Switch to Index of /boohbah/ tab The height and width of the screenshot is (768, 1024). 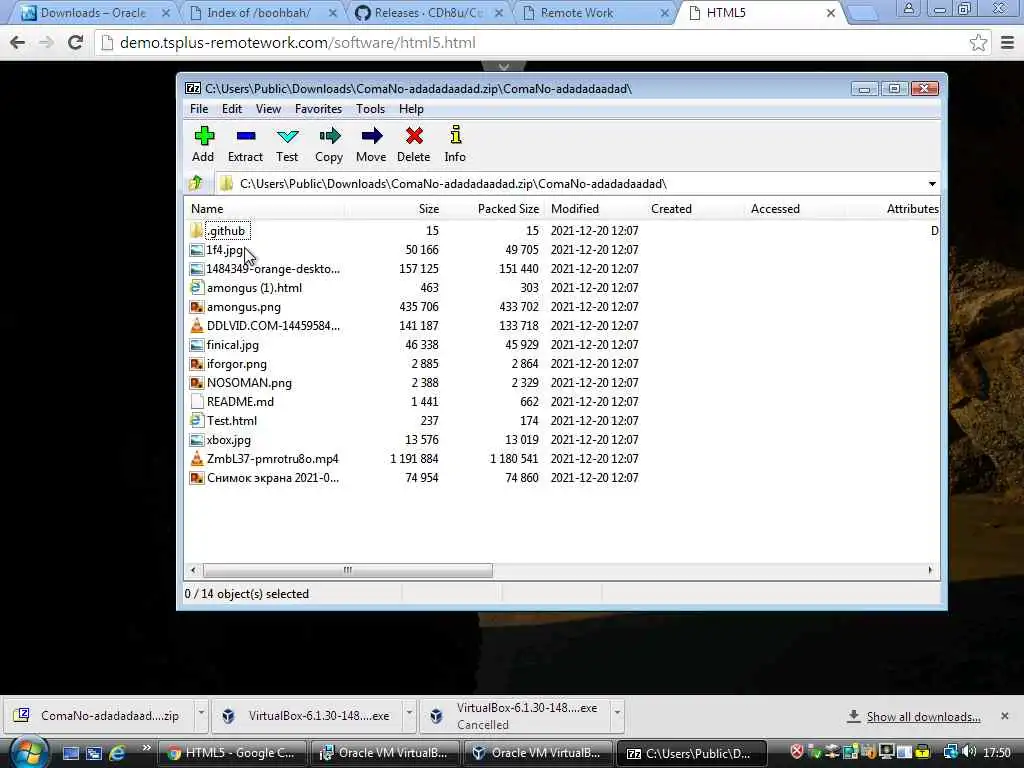pyautogui.click(x=259, y=12)
